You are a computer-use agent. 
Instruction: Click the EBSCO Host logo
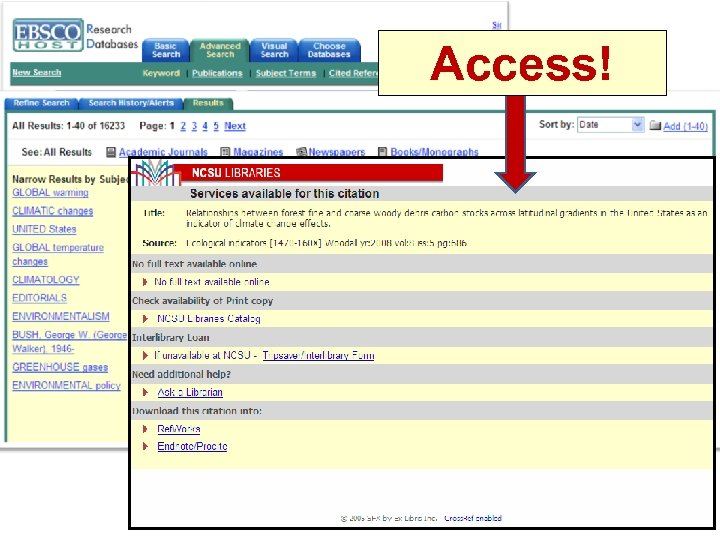coord(48,35)
